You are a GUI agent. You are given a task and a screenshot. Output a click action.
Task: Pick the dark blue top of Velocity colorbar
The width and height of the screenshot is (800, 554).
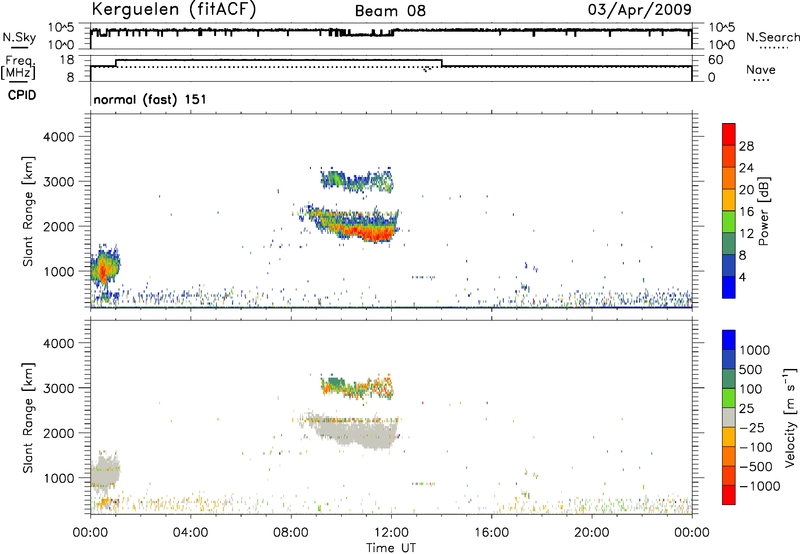729,340
